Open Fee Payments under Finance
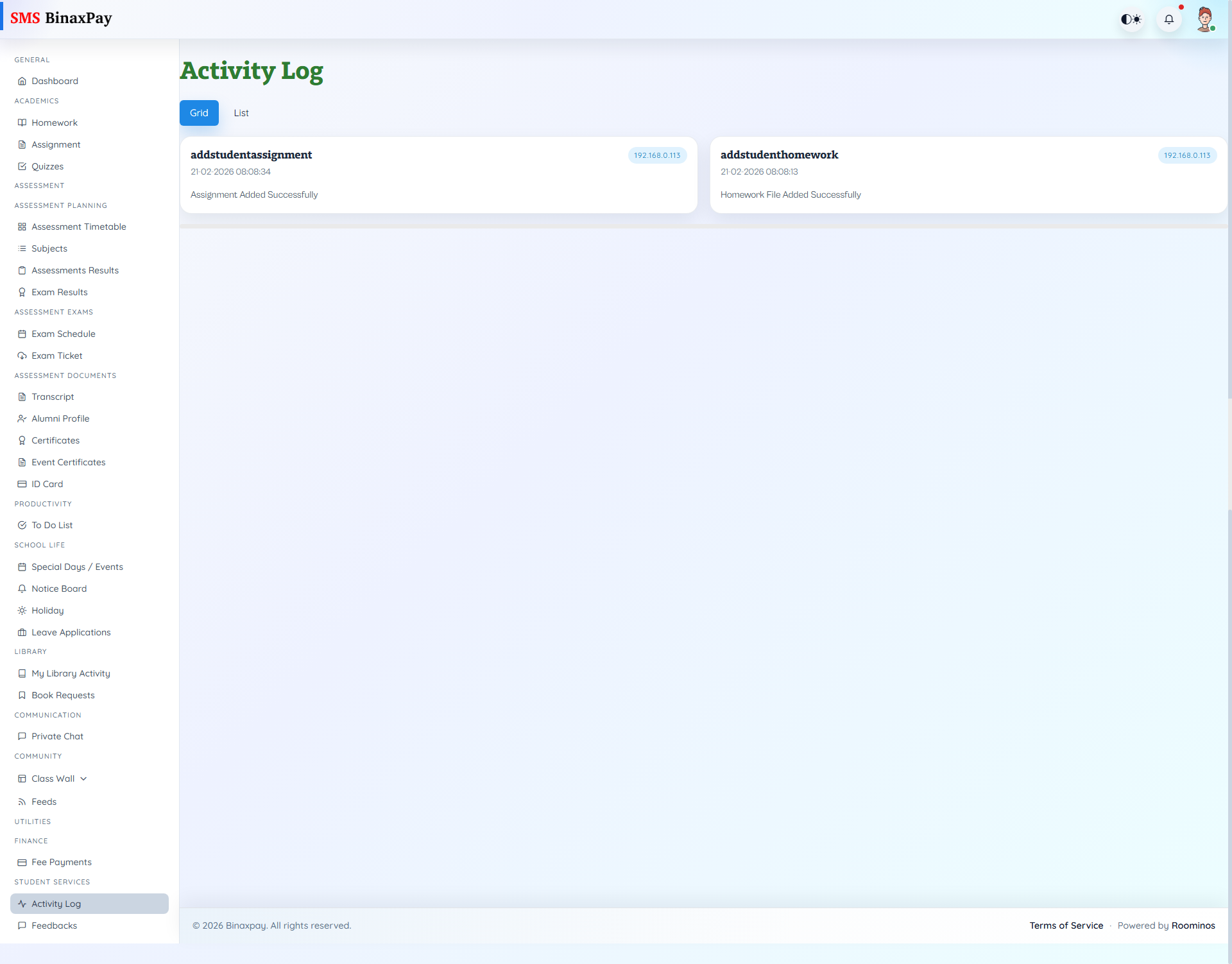1232x964 pixels. point(61,862)
